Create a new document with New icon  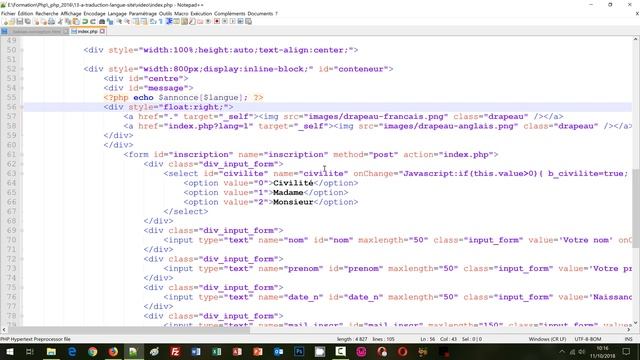[6, 22]
